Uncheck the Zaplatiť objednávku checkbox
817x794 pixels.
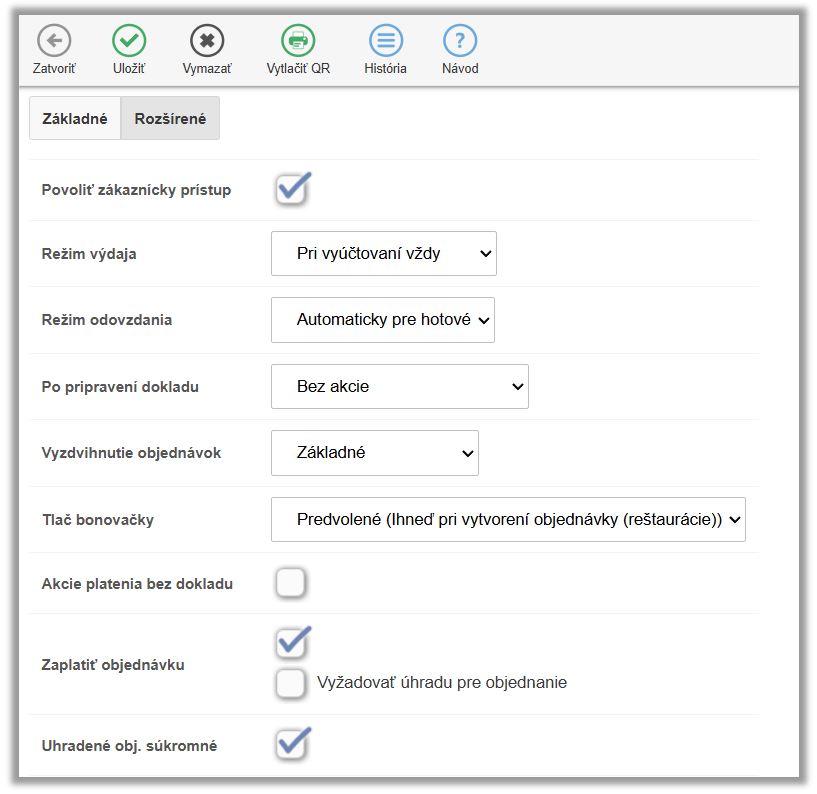291,643
